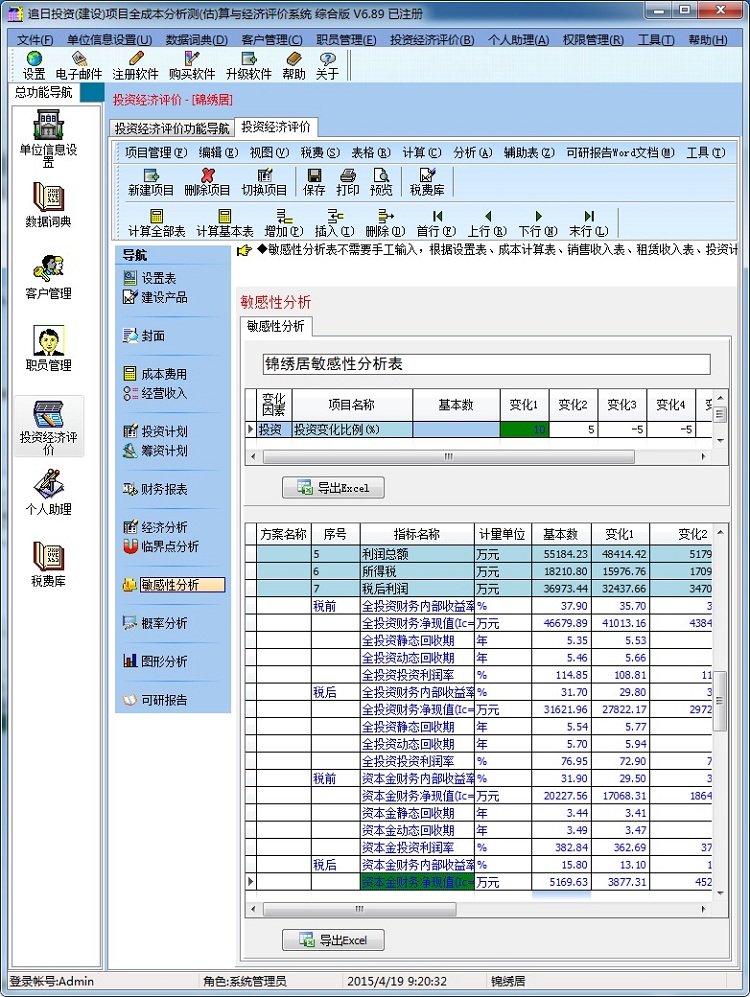Open the 税费(S) menu
The height and width of the screenshot is (997, 750).
(320, 153)
